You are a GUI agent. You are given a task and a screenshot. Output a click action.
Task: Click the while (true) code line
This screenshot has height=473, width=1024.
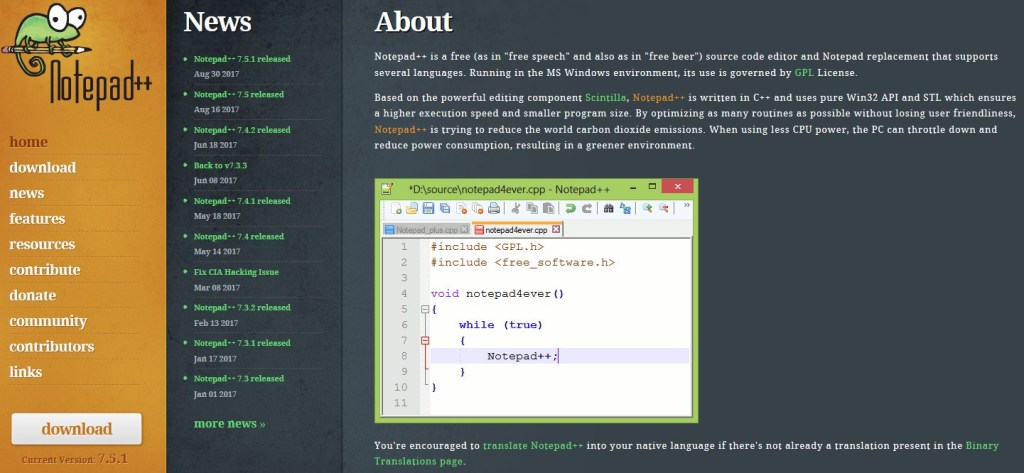(x=501, y=325)
